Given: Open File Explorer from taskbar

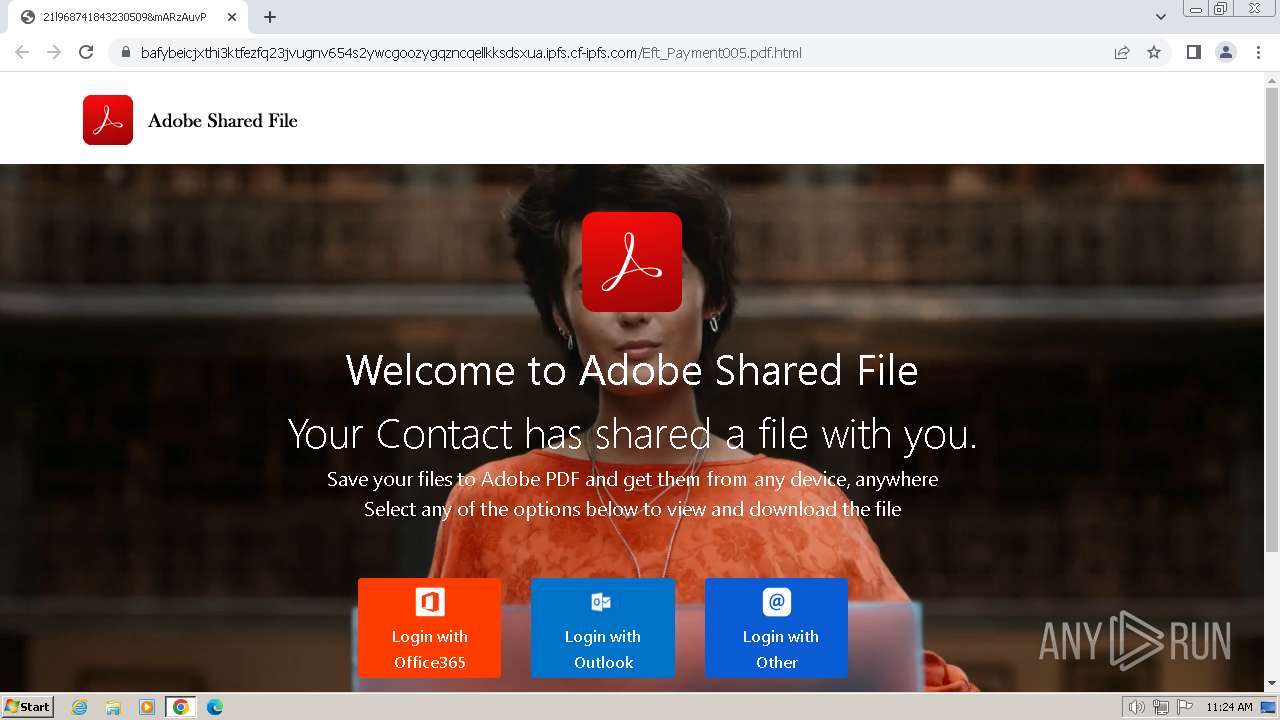Looking at the screenshot, I should point(113,707).
